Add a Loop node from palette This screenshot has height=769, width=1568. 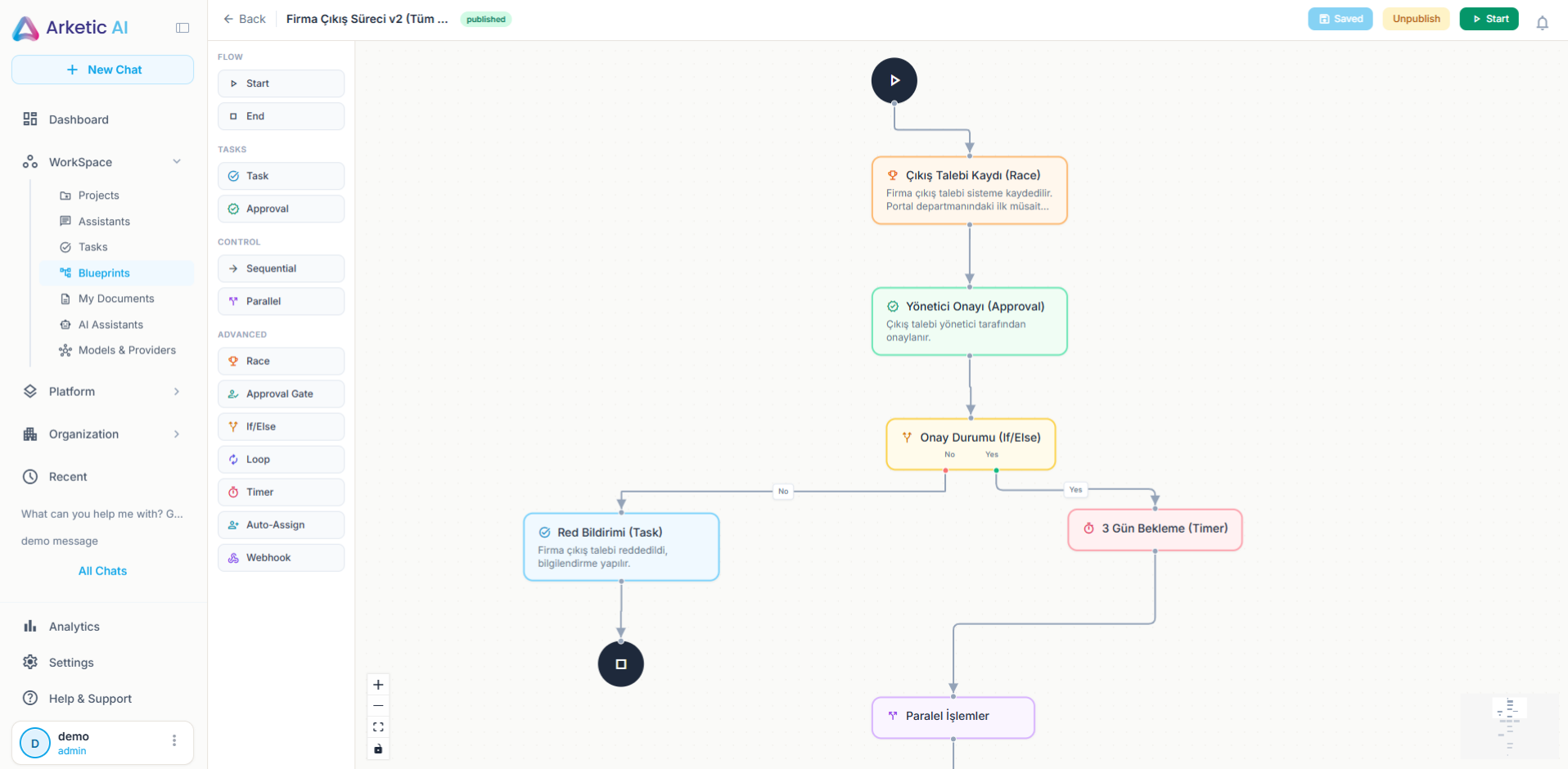(x=281, y=459)
